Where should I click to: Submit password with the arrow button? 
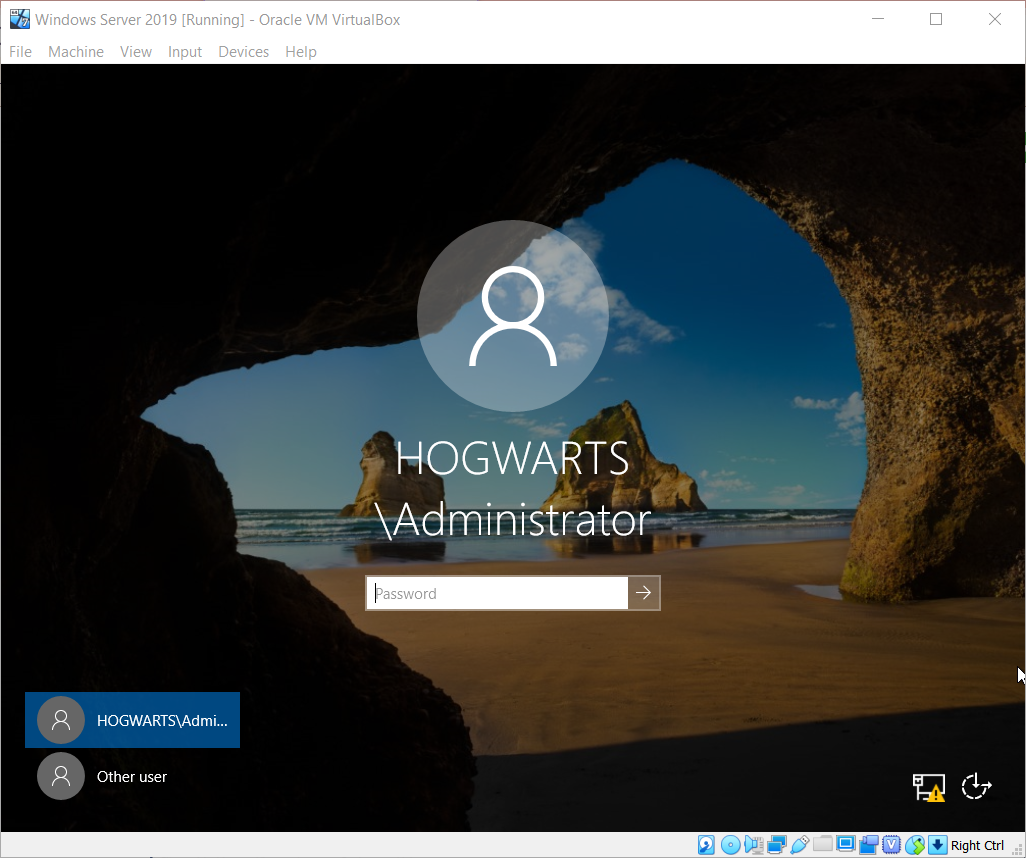644,593
